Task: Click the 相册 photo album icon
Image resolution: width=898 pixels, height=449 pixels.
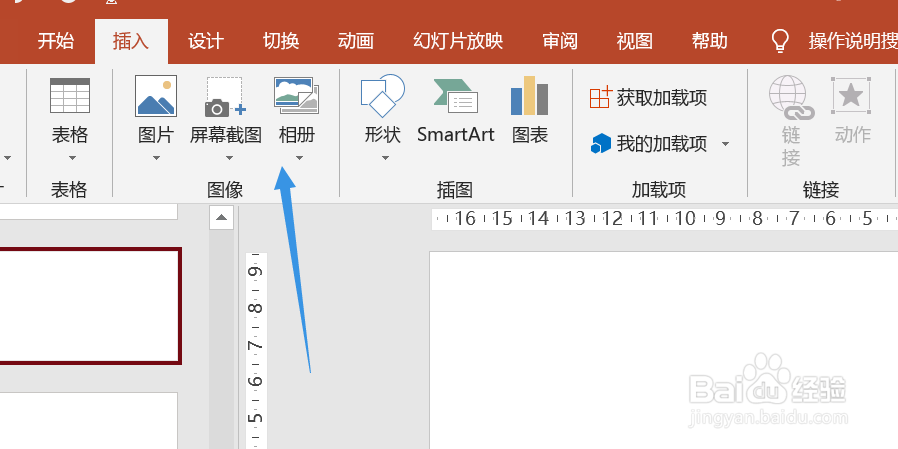Action: click(297, 96)
